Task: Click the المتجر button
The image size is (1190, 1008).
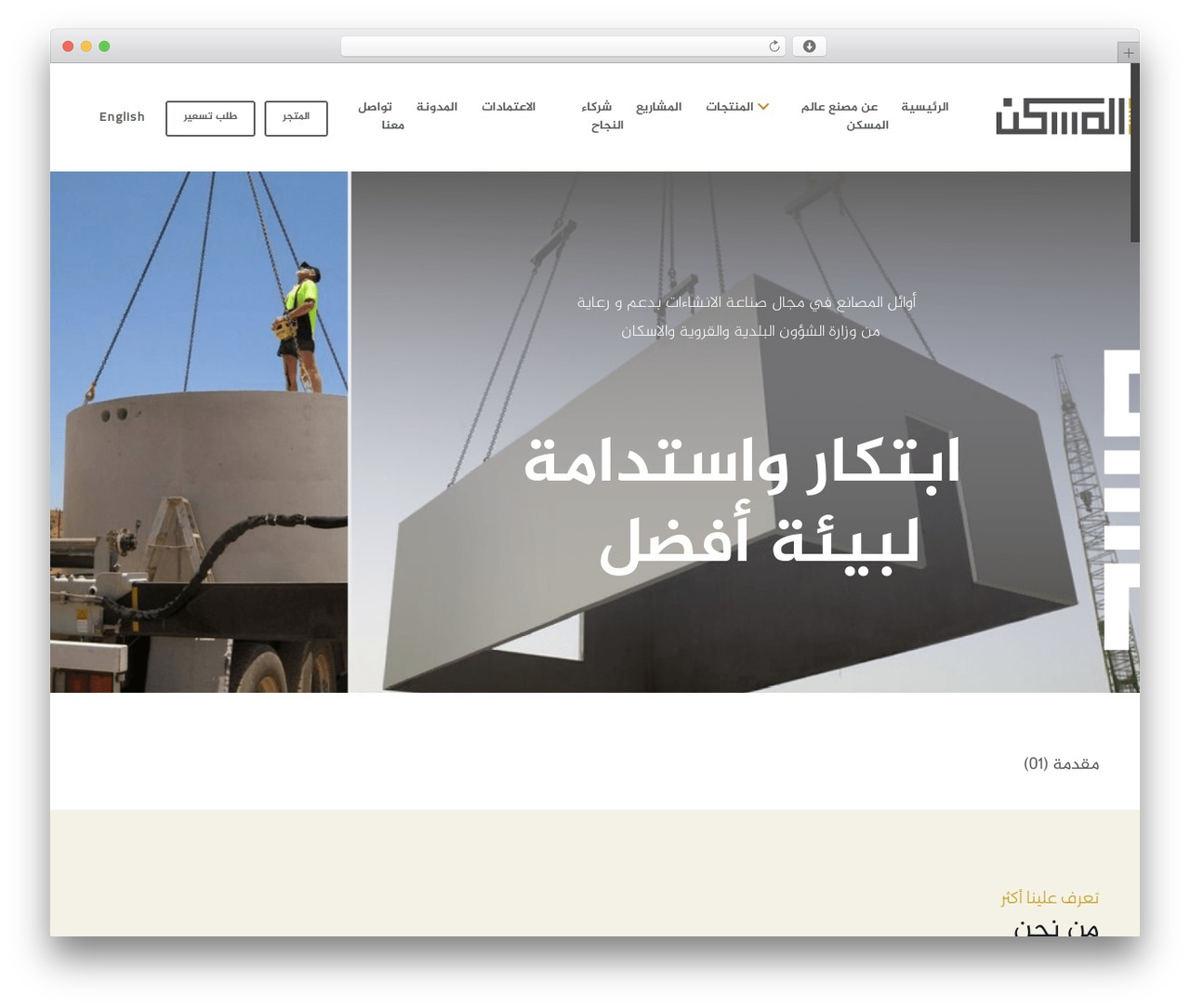Action: [x=296, y=118]
